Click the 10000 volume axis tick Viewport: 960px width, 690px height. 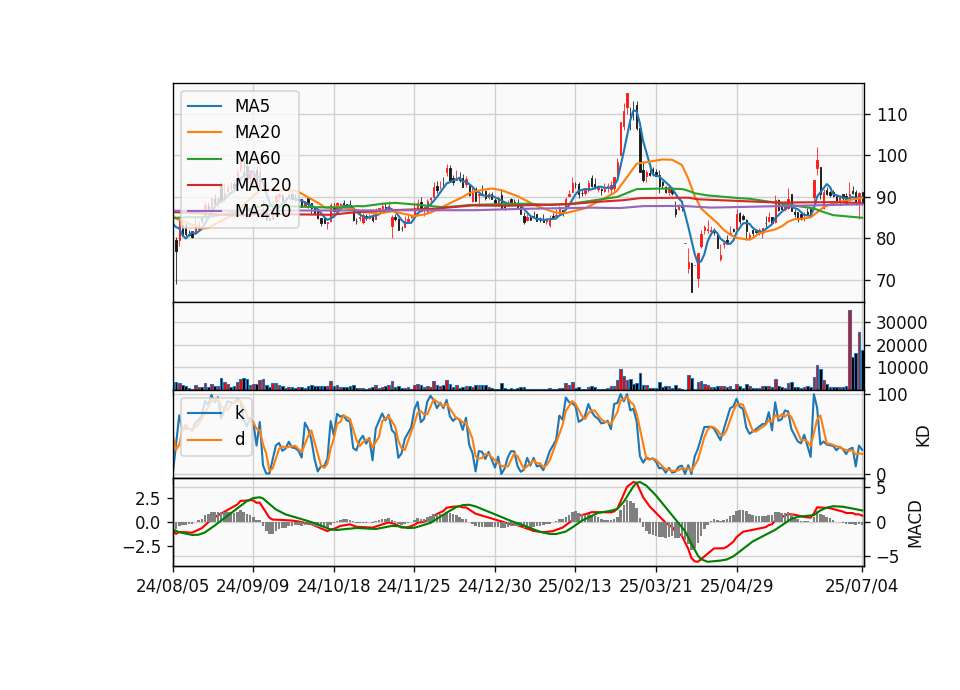point(902,368)
